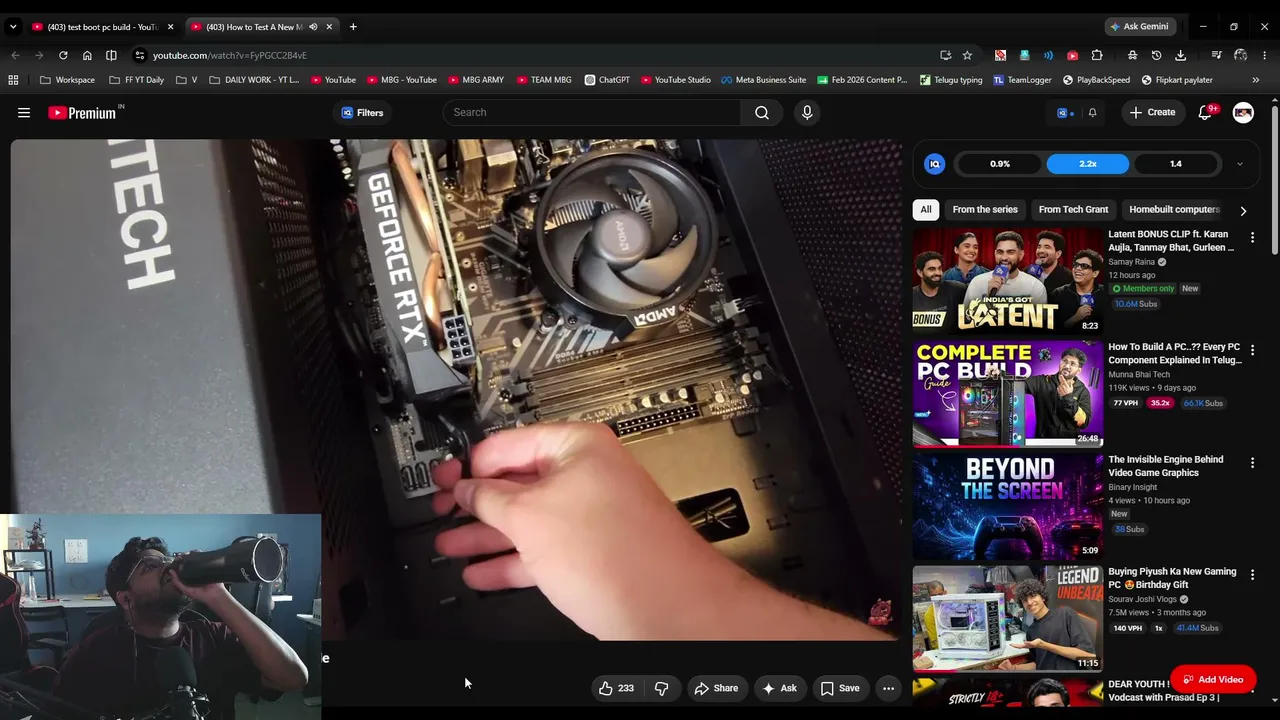This screenshot has height=720, width=1280.
Task: Expand the vidIQ stats panel chevron
Action: click(1239, 164)
